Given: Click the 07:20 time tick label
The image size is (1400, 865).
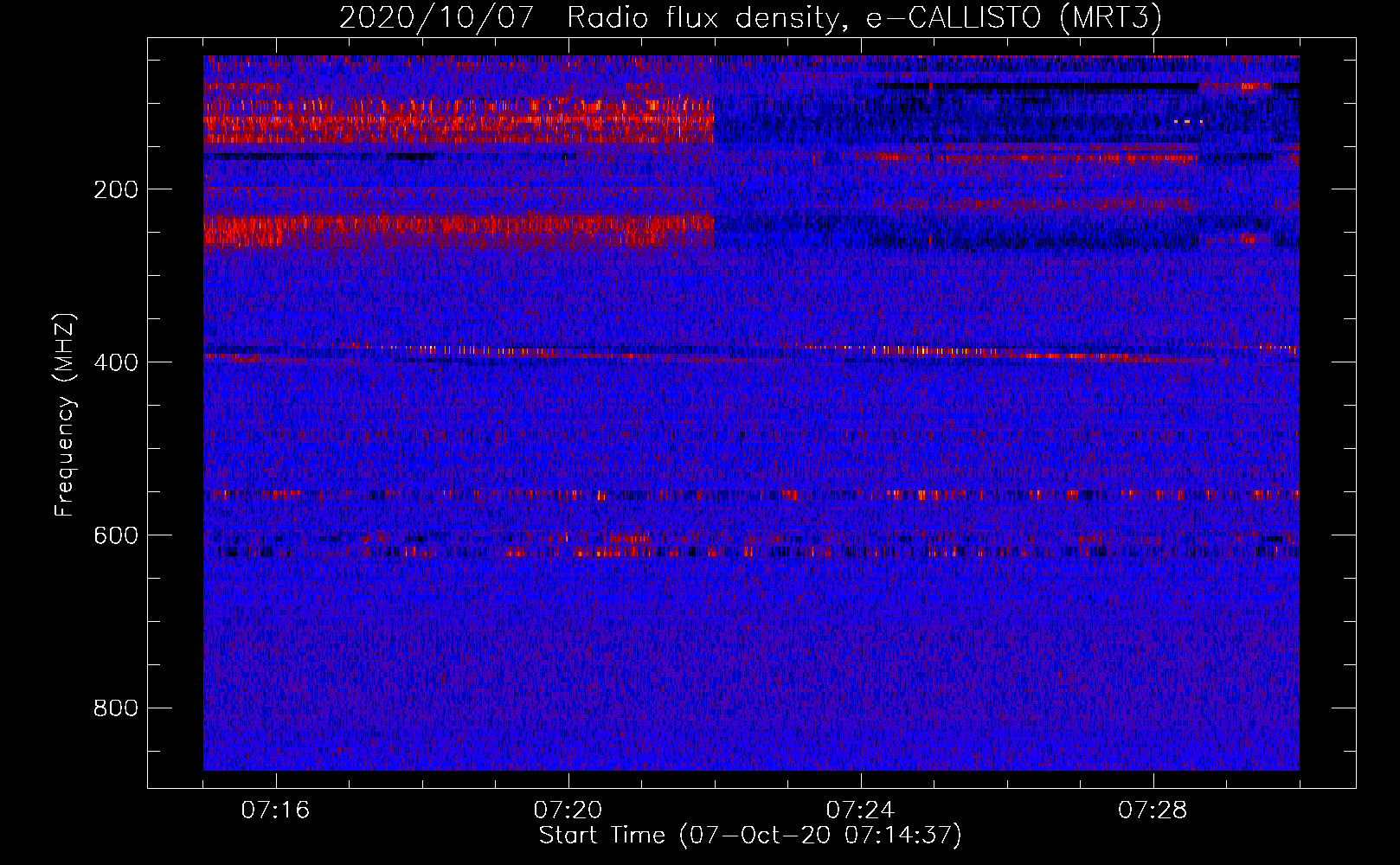Looking at the screenshot, I should [x=568, y=811].
